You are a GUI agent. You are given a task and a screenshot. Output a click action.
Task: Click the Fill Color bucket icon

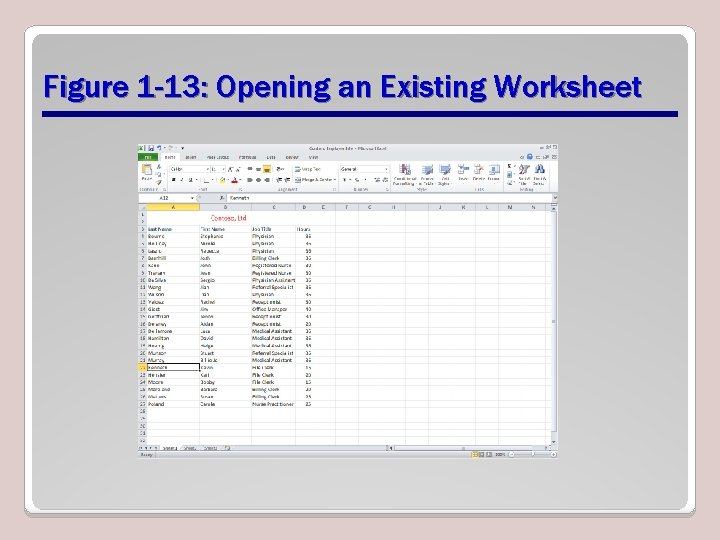222,180
